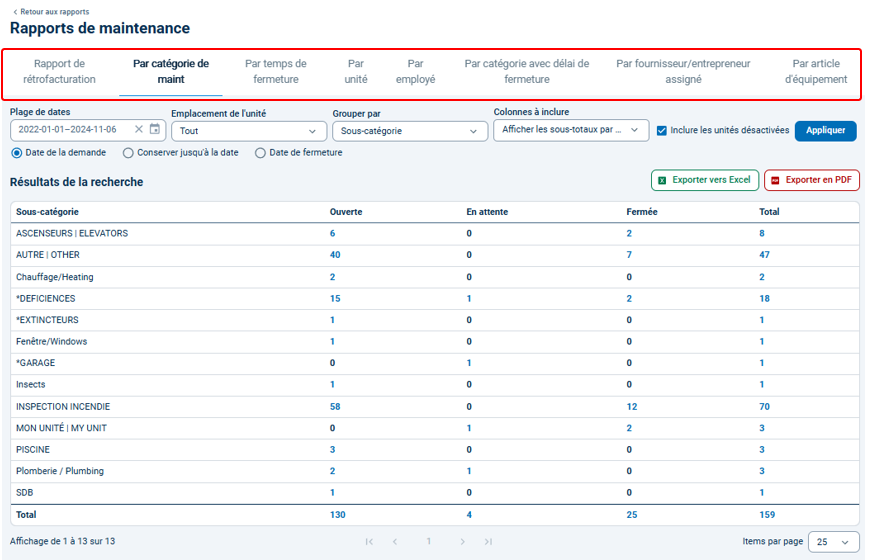Image resolution: width=873 pixels, height=560 pixels.
Task: Go to next page of results
Action: [x=462, y=542]
